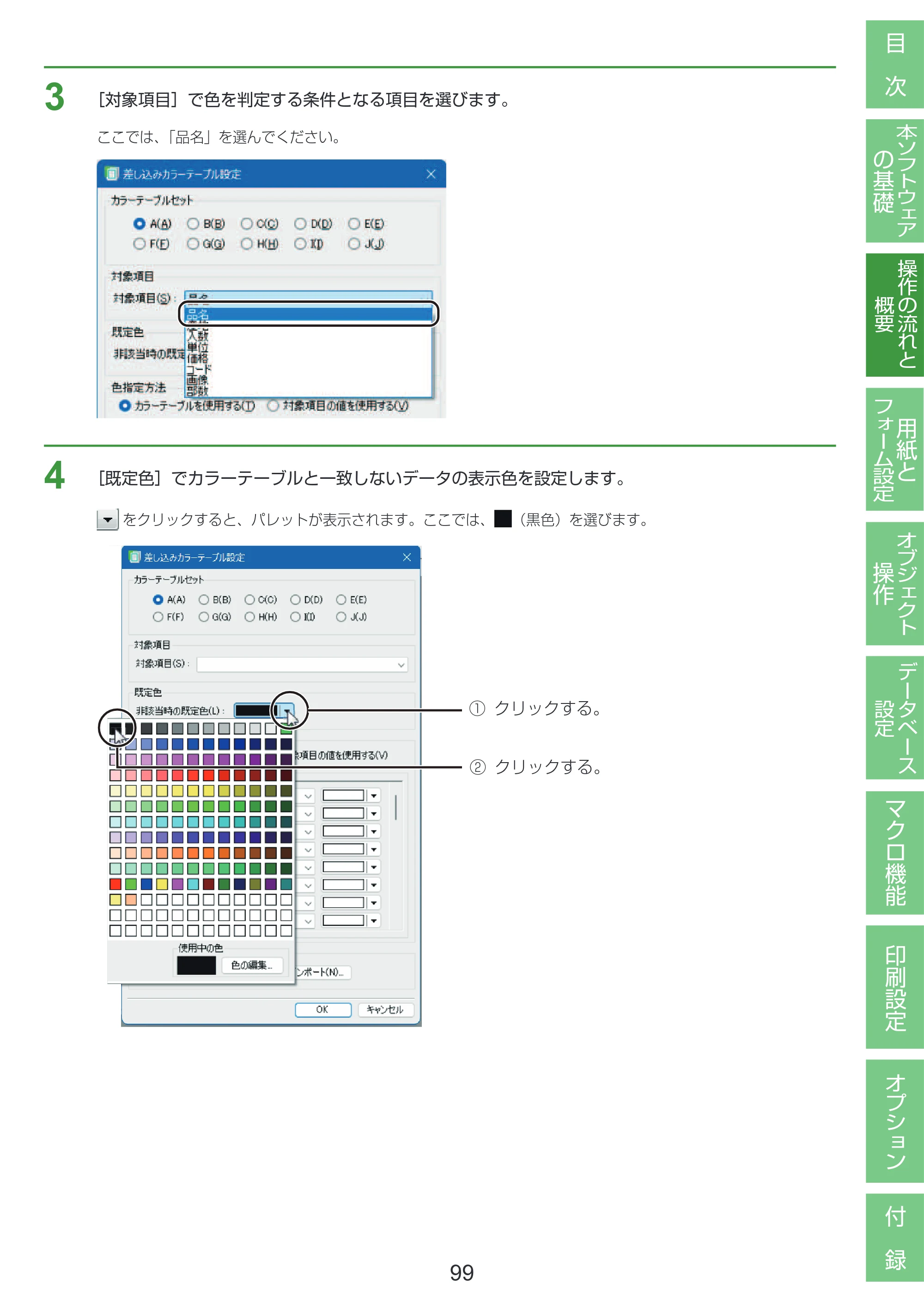Pick 品名 in the open dropdown list
This screenshot has height=1308, width=924.
tap(309, 314)
